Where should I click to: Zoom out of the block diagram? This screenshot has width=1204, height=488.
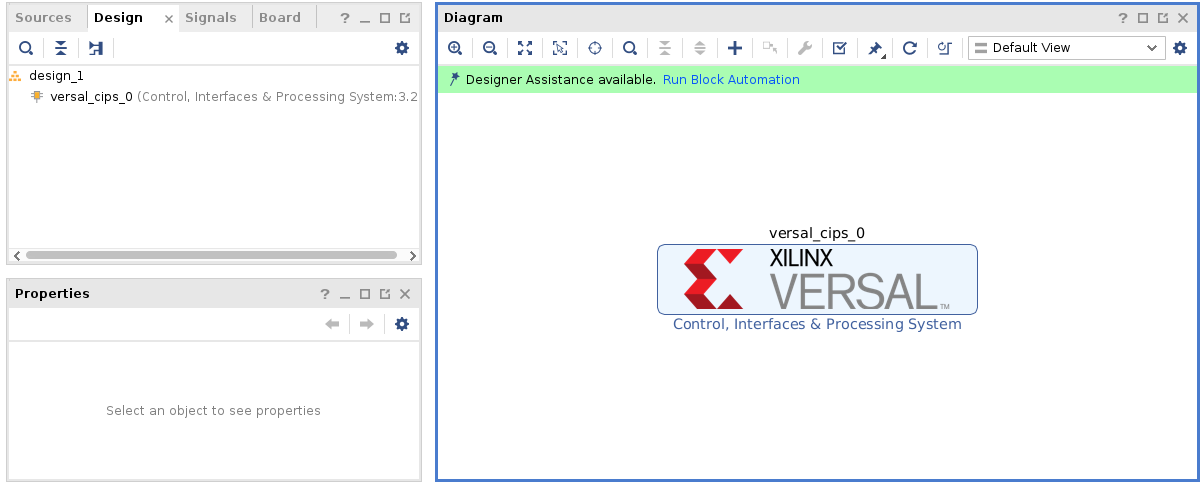coord(490,48)
